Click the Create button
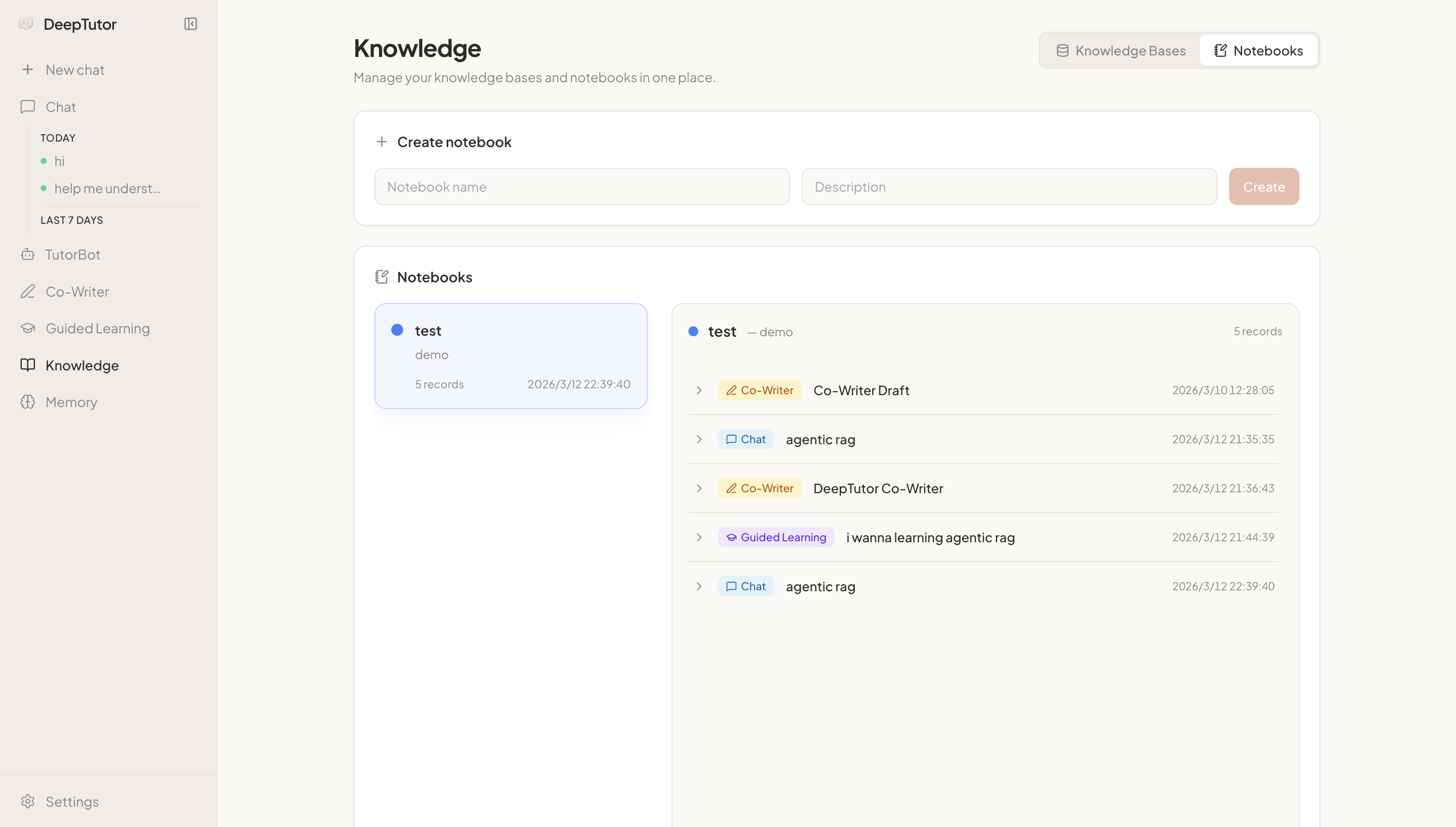 point(1263,186)
